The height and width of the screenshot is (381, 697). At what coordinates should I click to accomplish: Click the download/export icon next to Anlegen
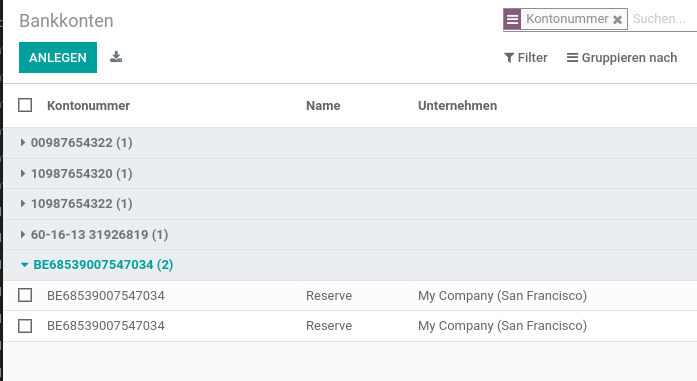pyautogui.click(x=116, y=57)
